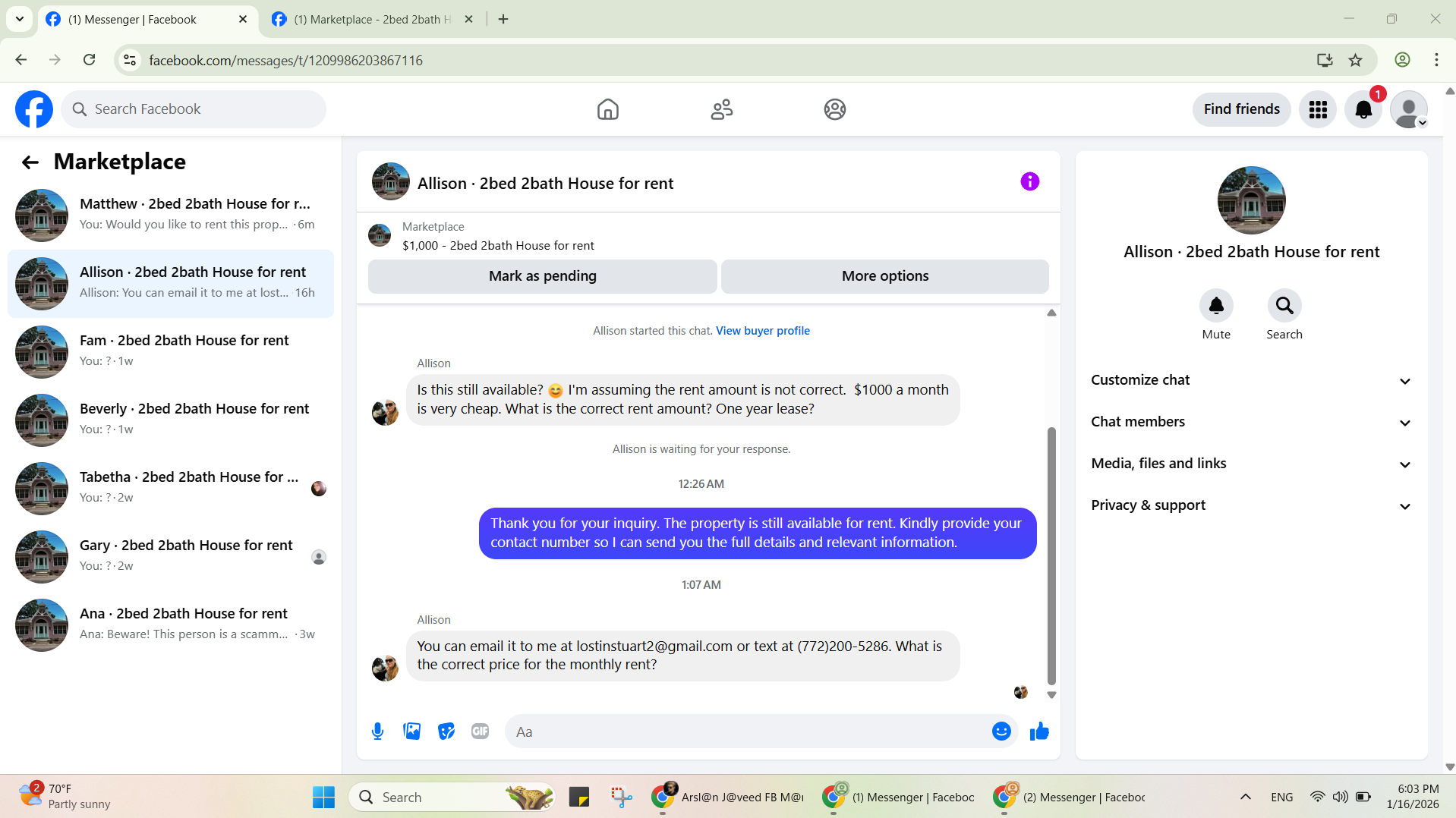This screenshot has height=818, width=1456.
Task: Open volume control in system tray
Action: pos(1341,797)
